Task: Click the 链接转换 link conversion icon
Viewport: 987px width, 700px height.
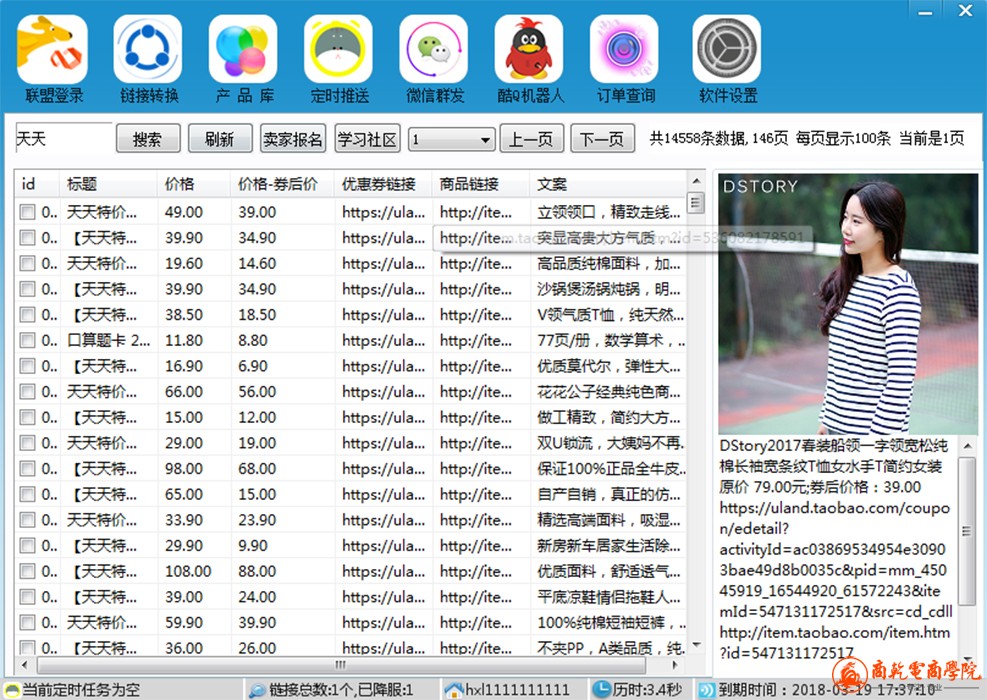Action: (x=148, y=50)
